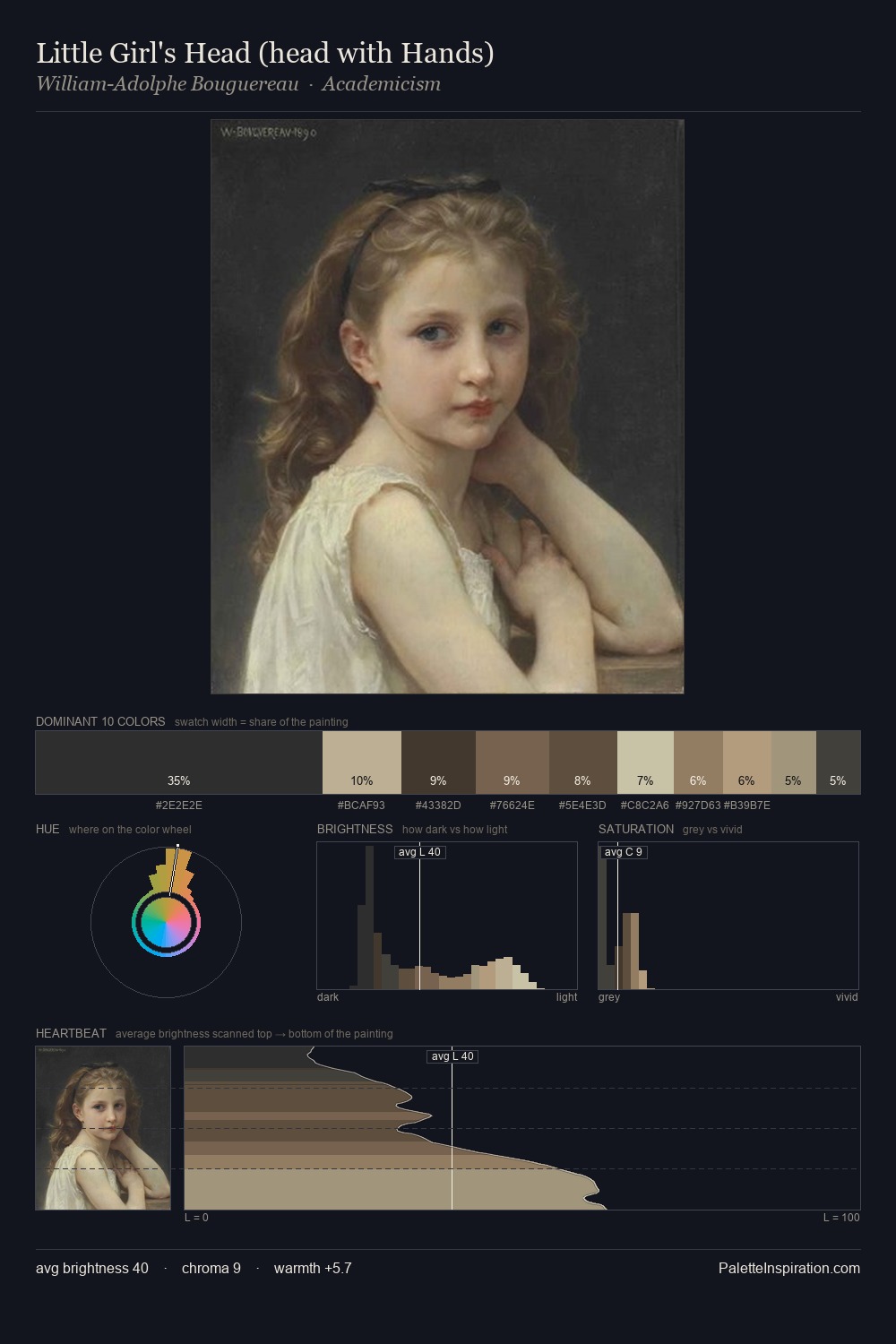Image resolution: width=896 pixels, height=1344 pixels.
Task: Click the heartbeat brightness profile chart
Action: coord(522,1128)
